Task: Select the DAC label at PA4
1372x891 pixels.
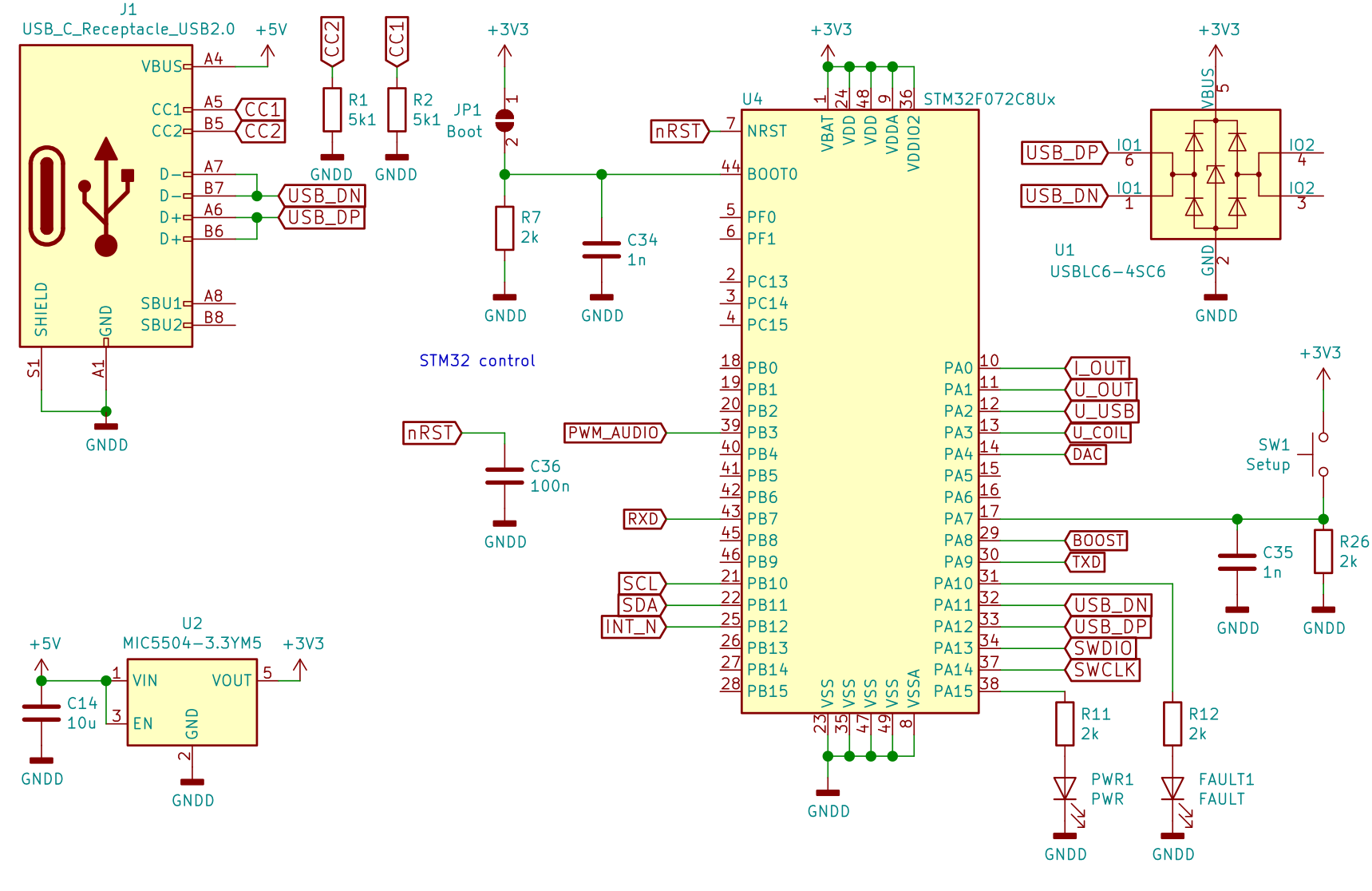Action: (1085, 454)
